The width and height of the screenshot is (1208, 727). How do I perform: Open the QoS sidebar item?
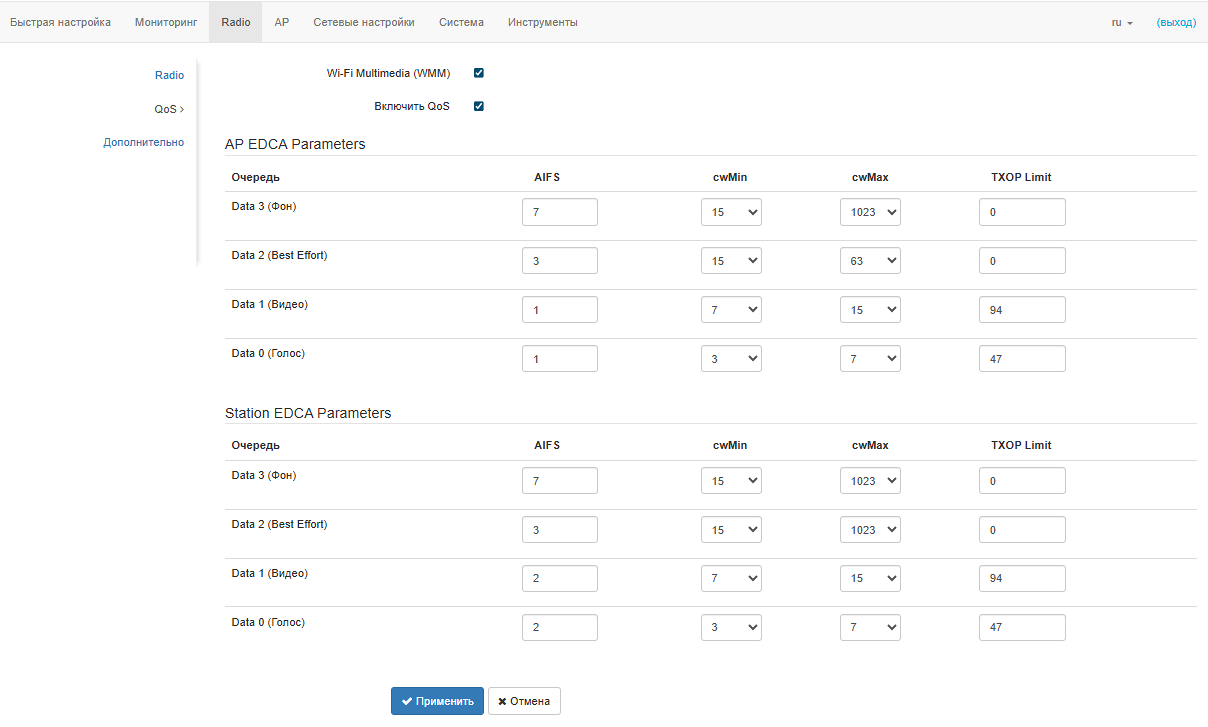pyautogui.click(x=168, y=109)
